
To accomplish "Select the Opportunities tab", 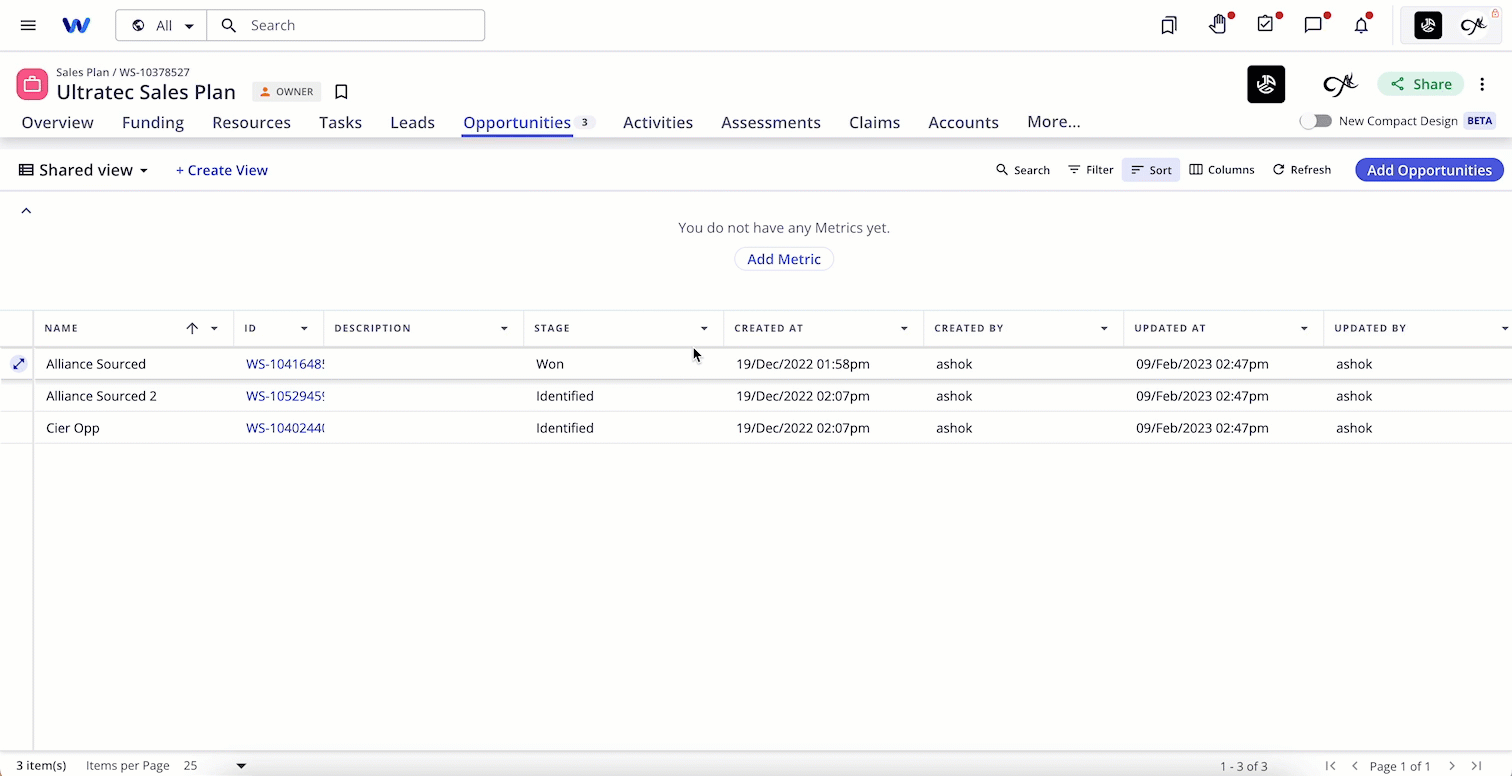I will [x=517, y=122].
